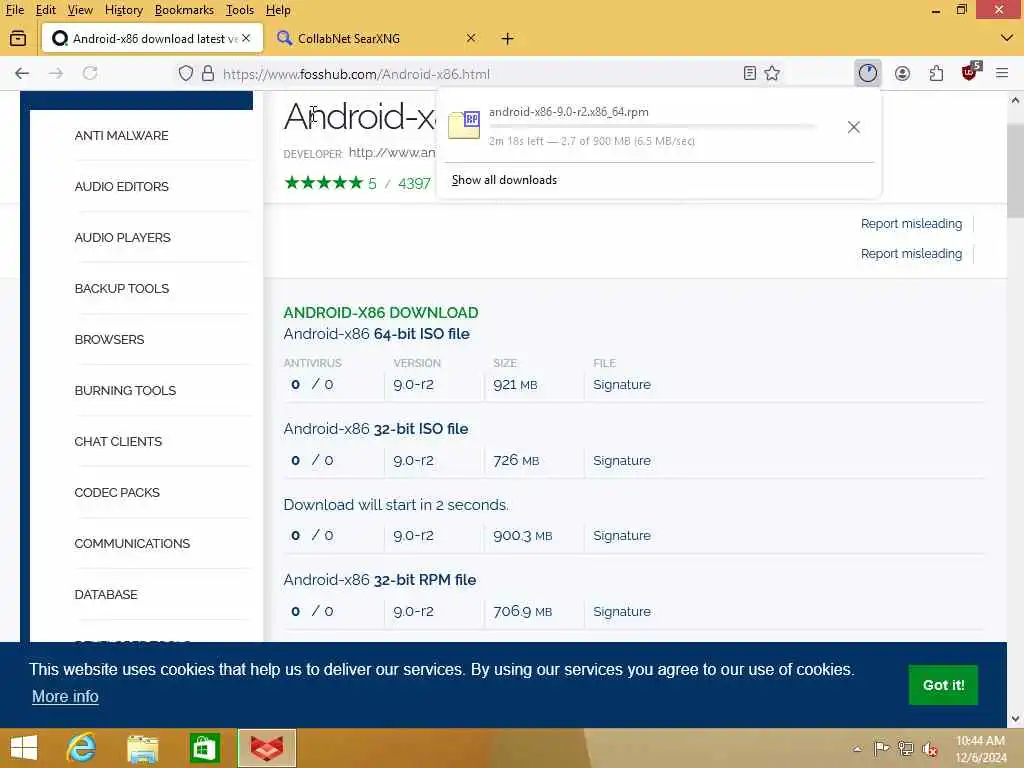The image size is (1024, 768).
Task: Open the BROWSERS category
Action: pos(109,340)
